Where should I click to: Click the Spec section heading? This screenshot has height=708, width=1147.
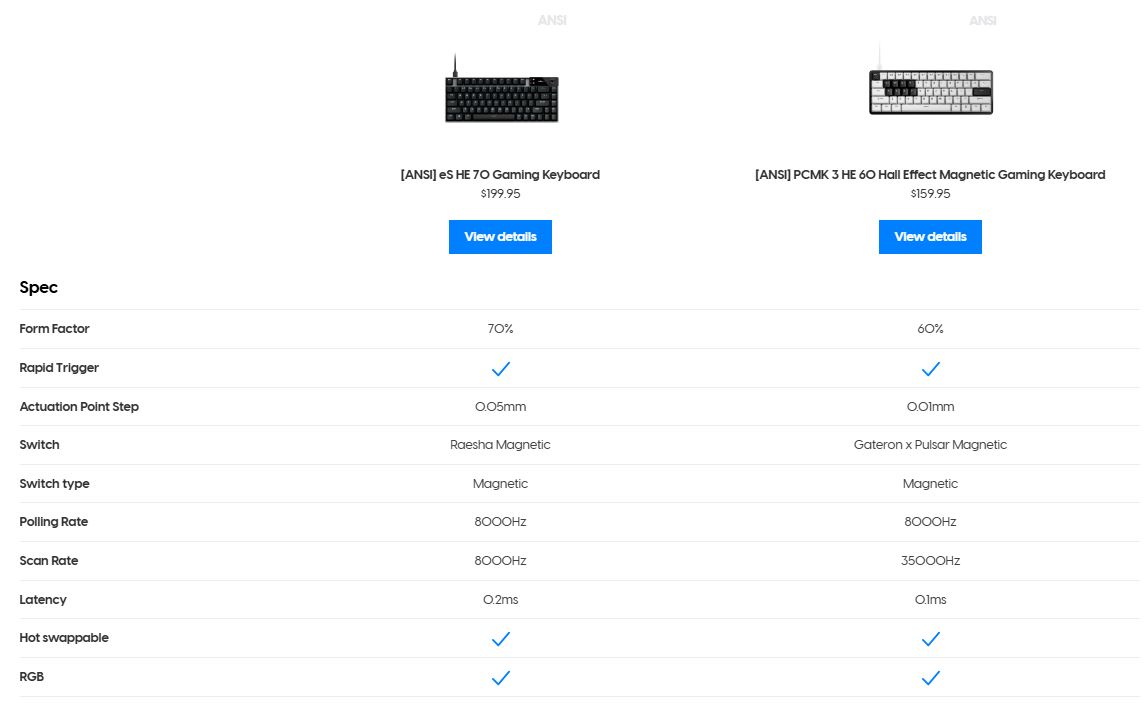39,288
